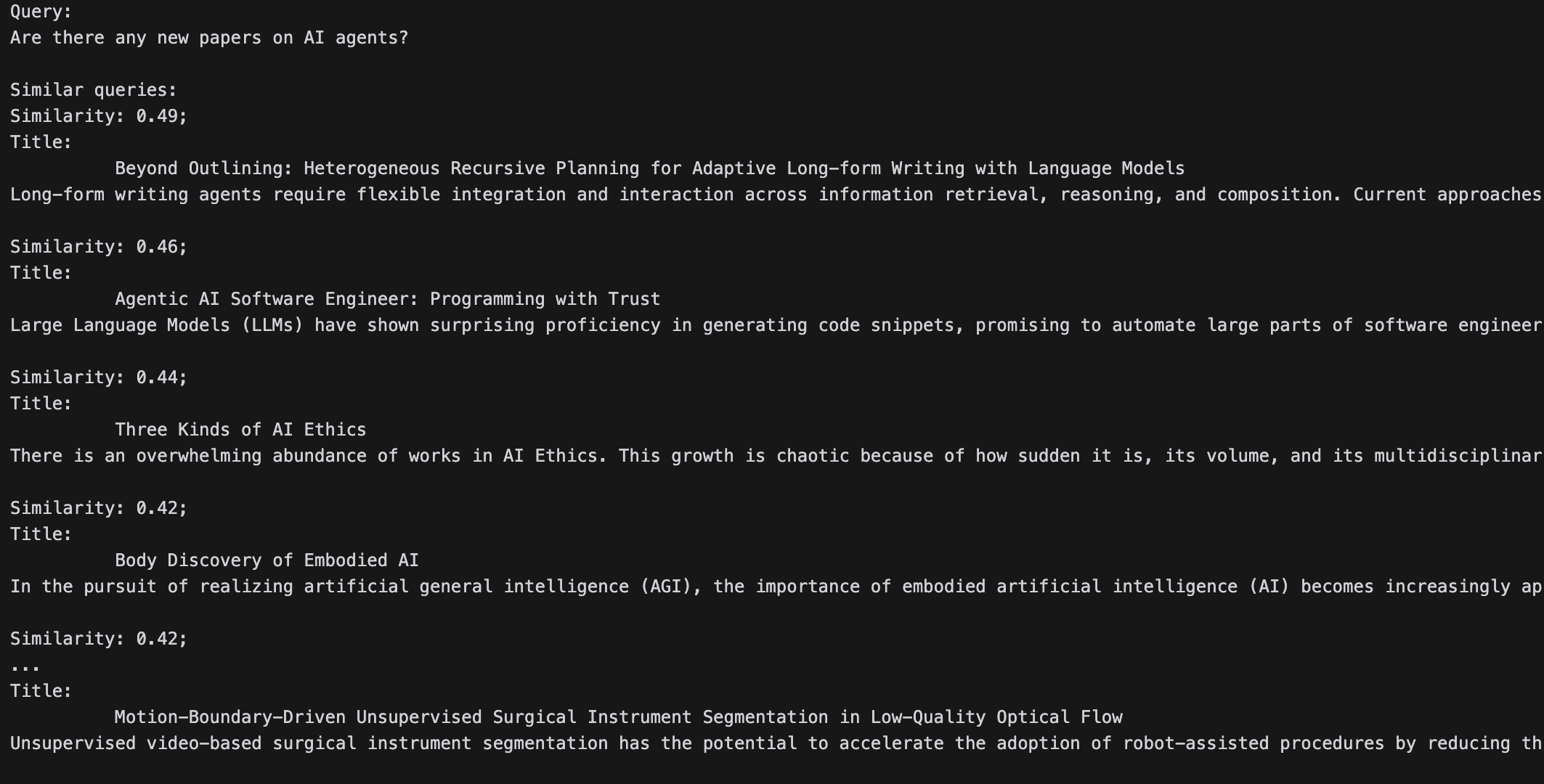This screenshot has height=784, width=1544.
Task: Click the "Query:" label at the top
Action: [41, 12]
